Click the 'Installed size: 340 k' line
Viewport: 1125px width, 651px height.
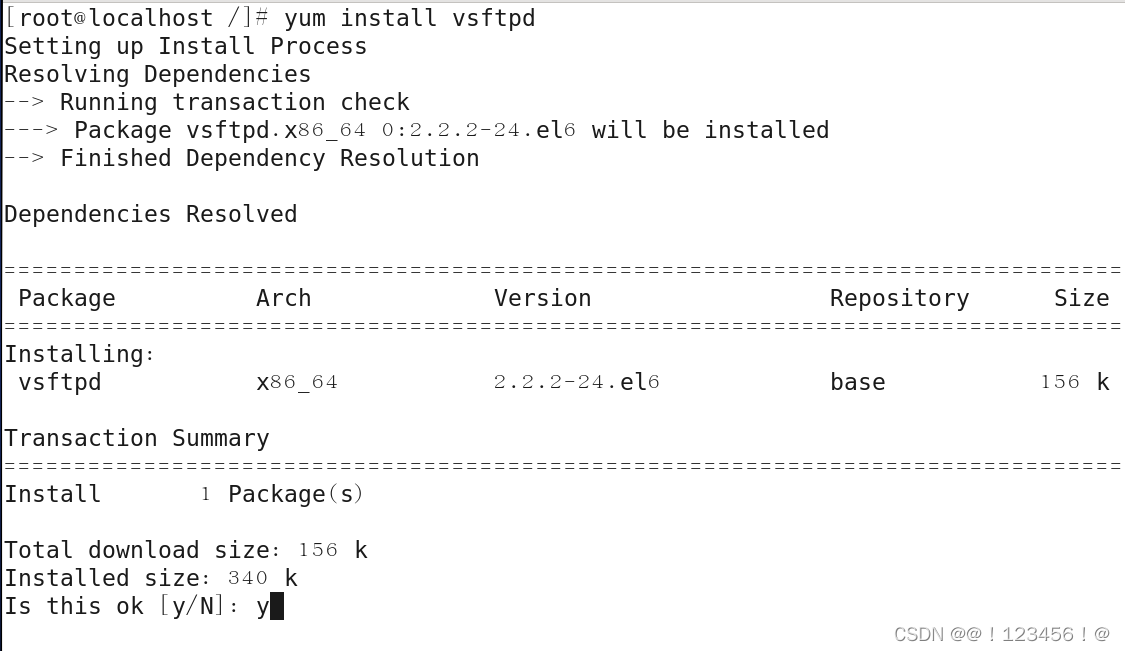[x=151, y=578]
